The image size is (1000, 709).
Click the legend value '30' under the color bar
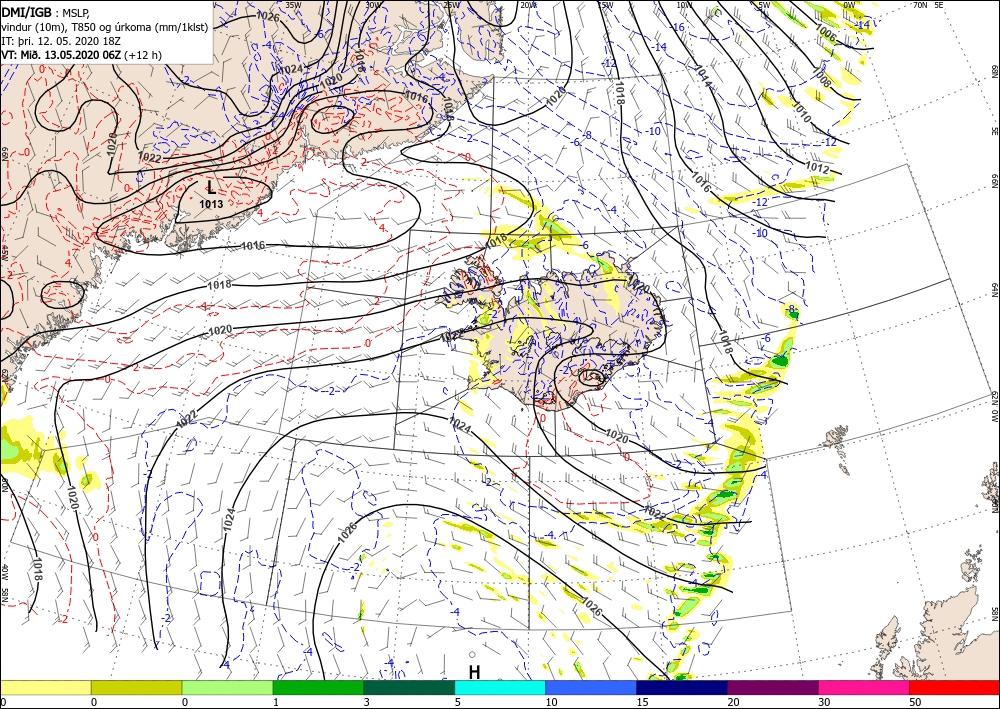pos(824,702)
